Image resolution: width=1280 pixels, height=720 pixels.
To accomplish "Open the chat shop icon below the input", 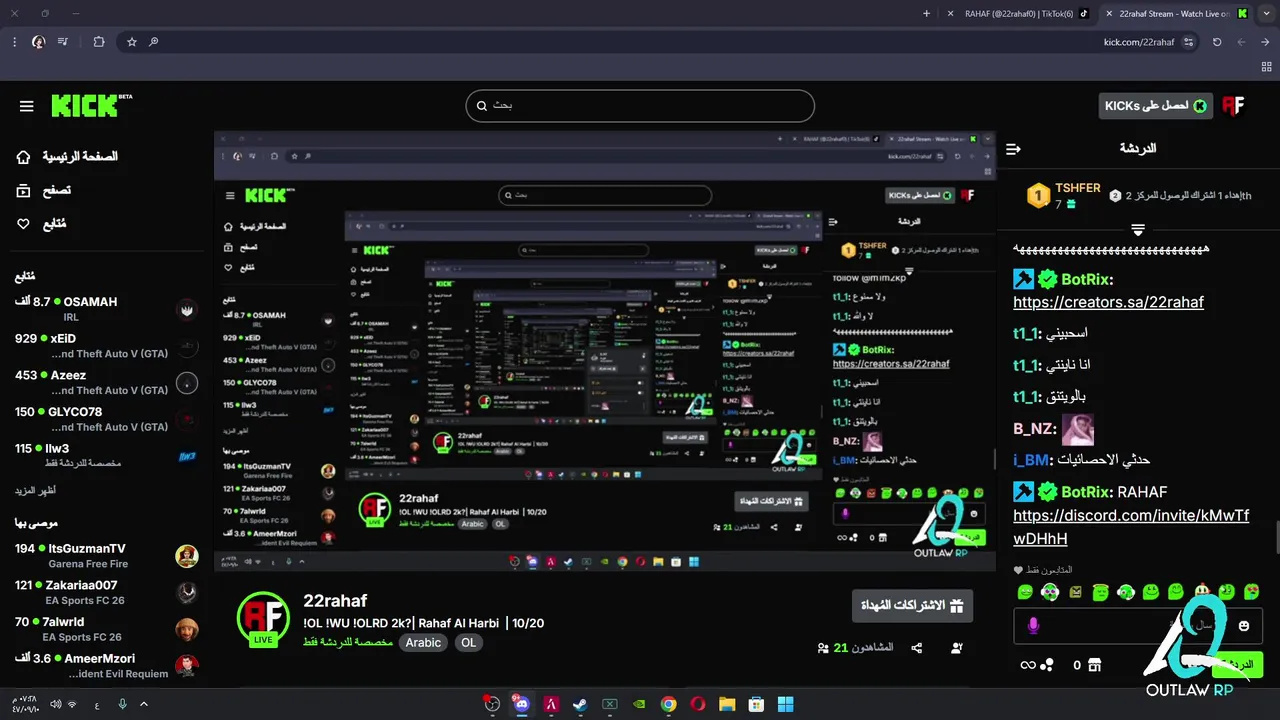I will click(x=1094, y=665).
